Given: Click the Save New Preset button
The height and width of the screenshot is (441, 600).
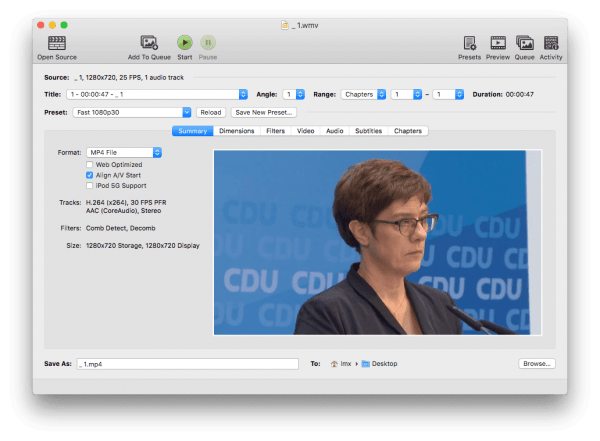Looking at the screenshot, I should [x=264, y=113].
